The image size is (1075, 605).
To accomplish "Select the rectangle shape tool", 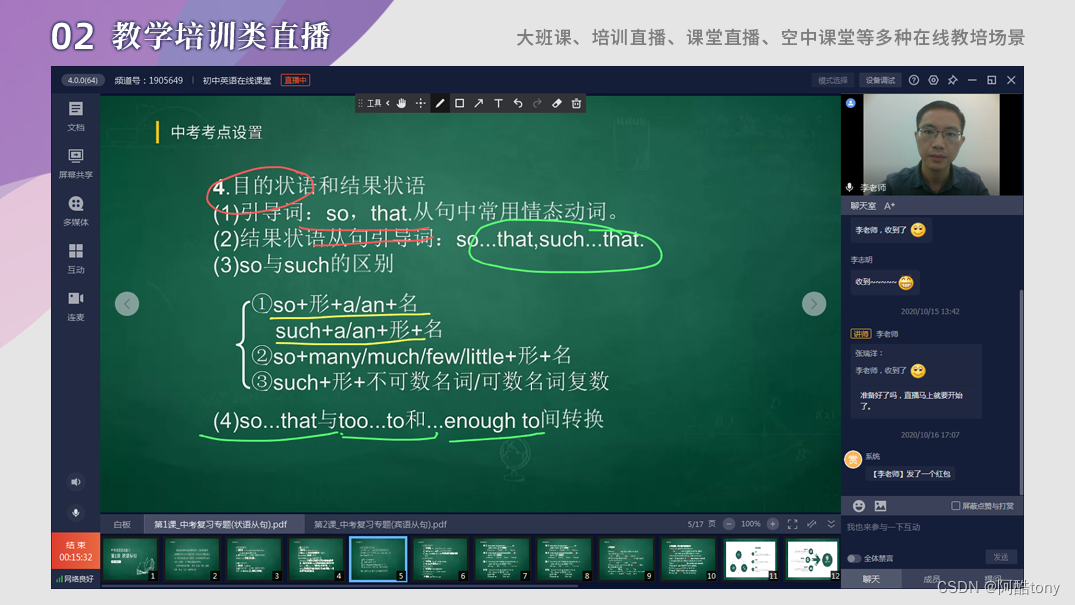I will (x=459, y=104).
